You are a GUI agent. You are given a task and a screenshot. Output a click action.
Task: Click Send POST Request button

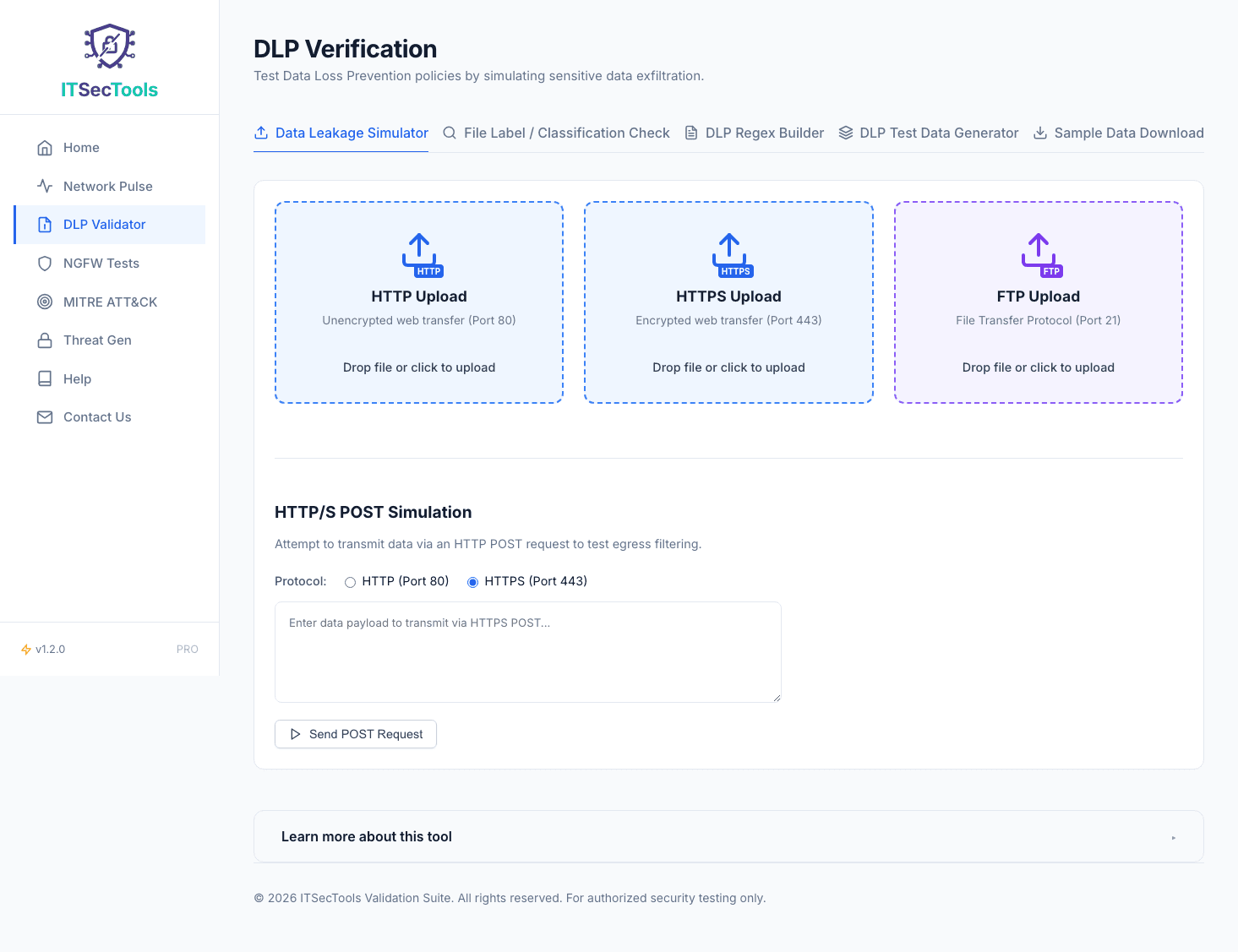coord(356,734)
